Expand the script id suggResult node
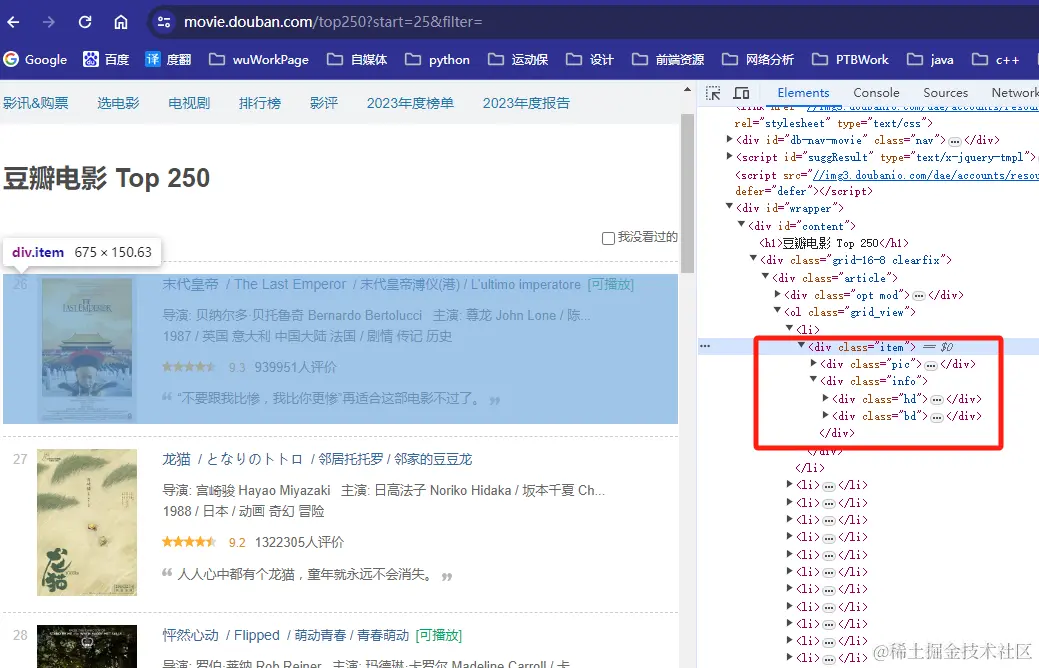 click(729, 157)
